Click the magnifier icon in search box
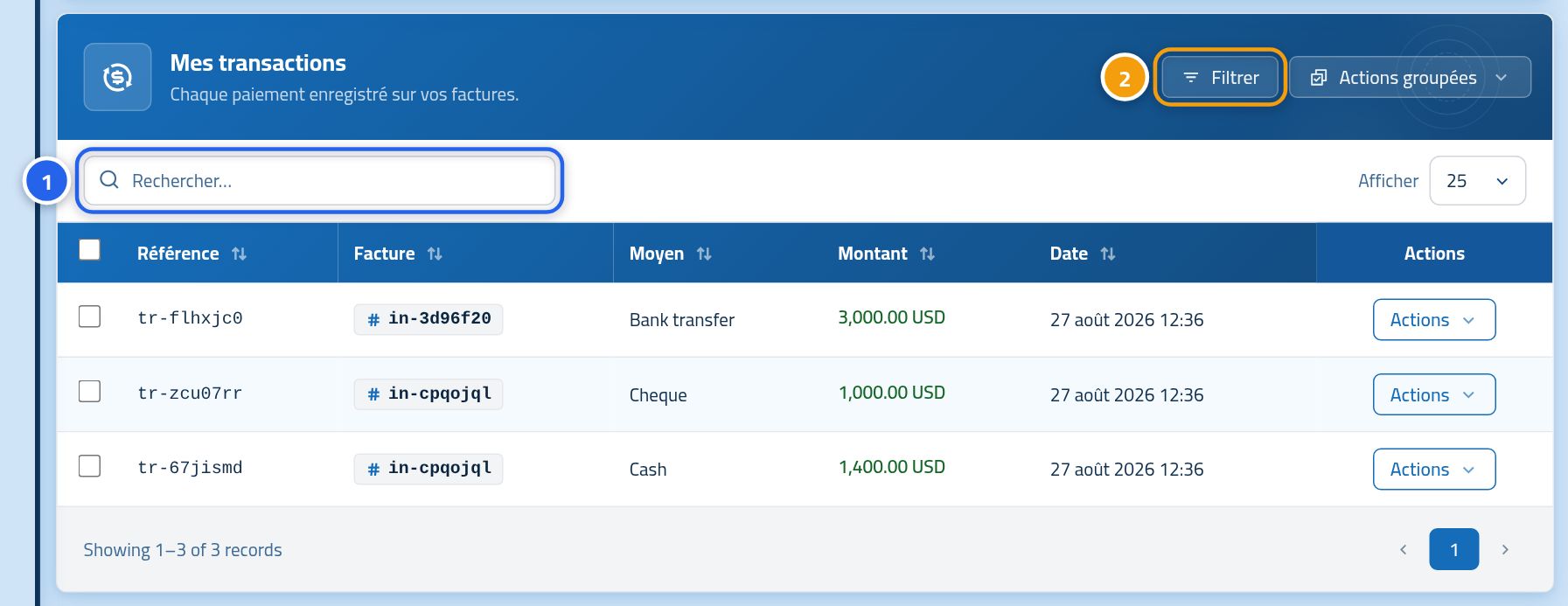 click(x=109, y=180)
